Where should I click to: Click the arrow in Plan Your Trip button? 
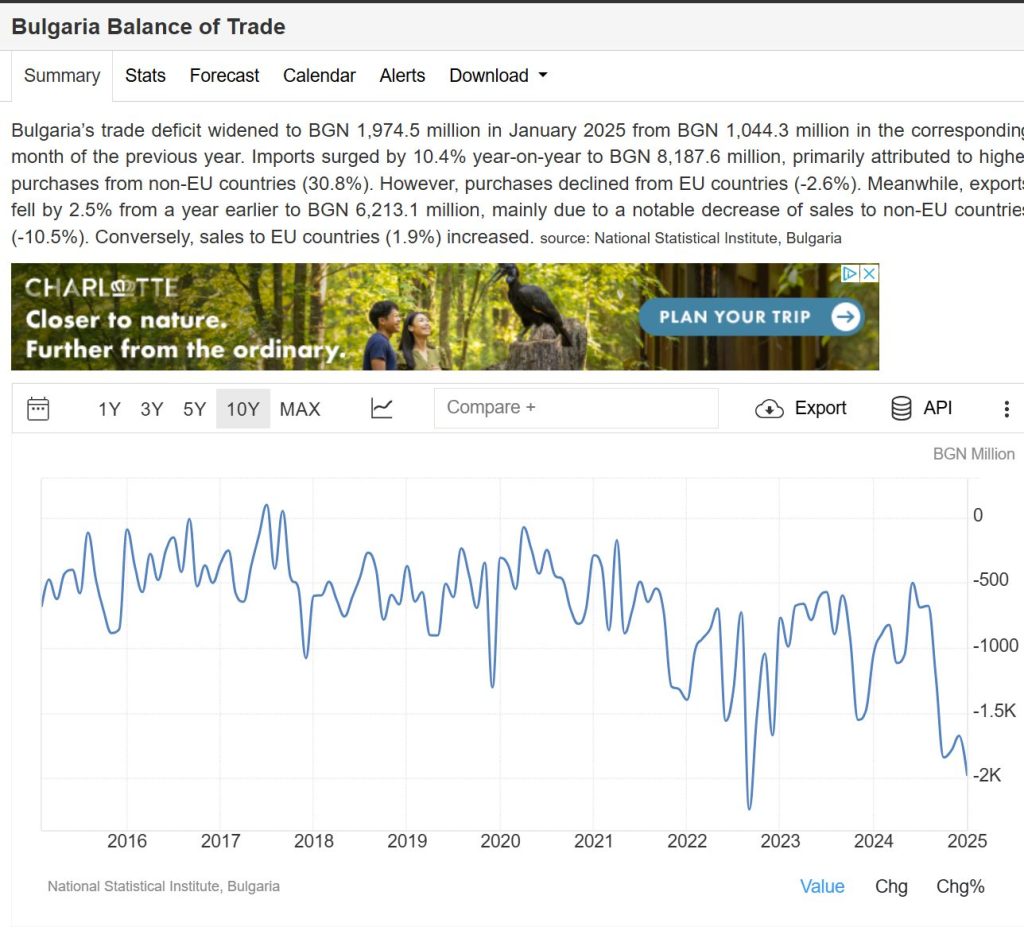[x=845, y=317]
